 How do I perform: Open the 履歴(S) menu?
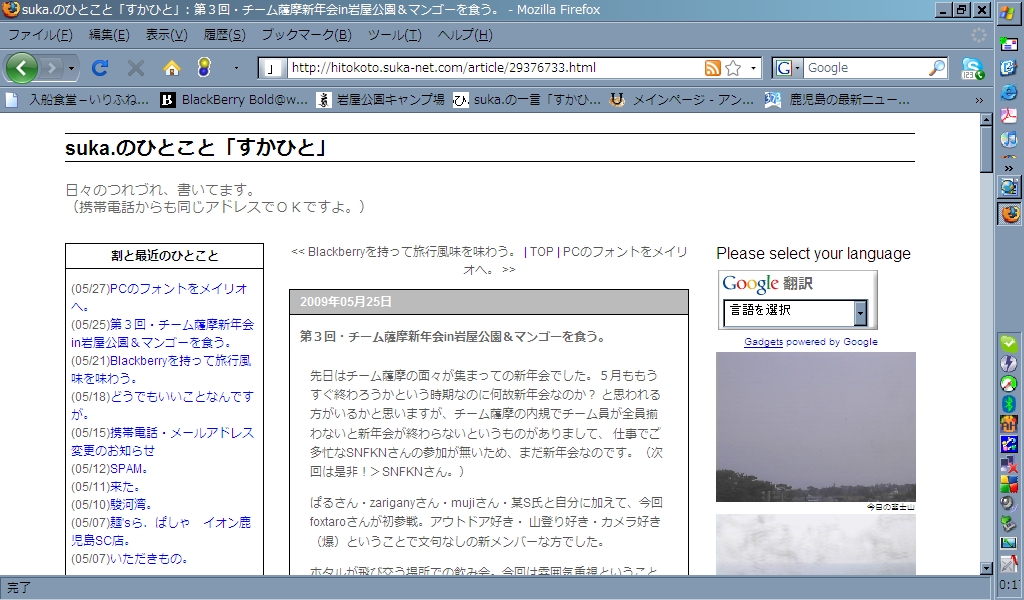click(x=224, y=35)
